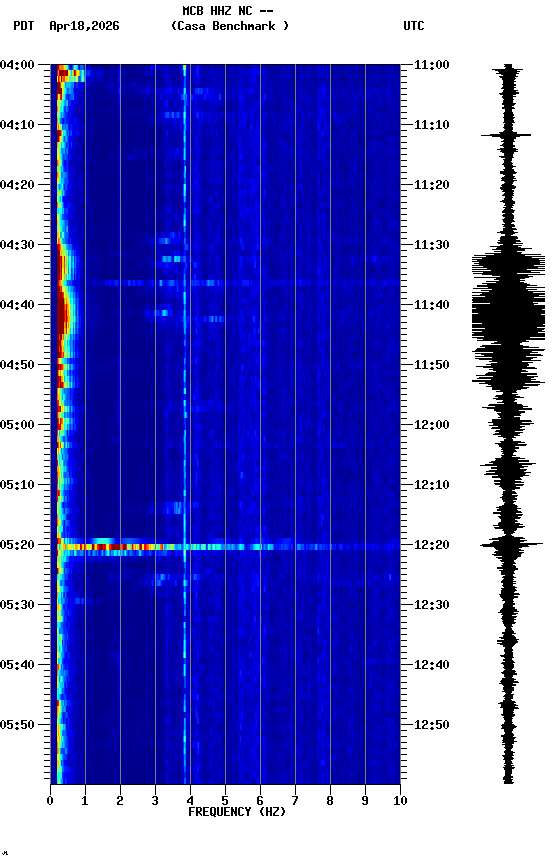Click the 05:30 PDT time label
Screen dimensions: 552x864
click(x=17, y=605)
